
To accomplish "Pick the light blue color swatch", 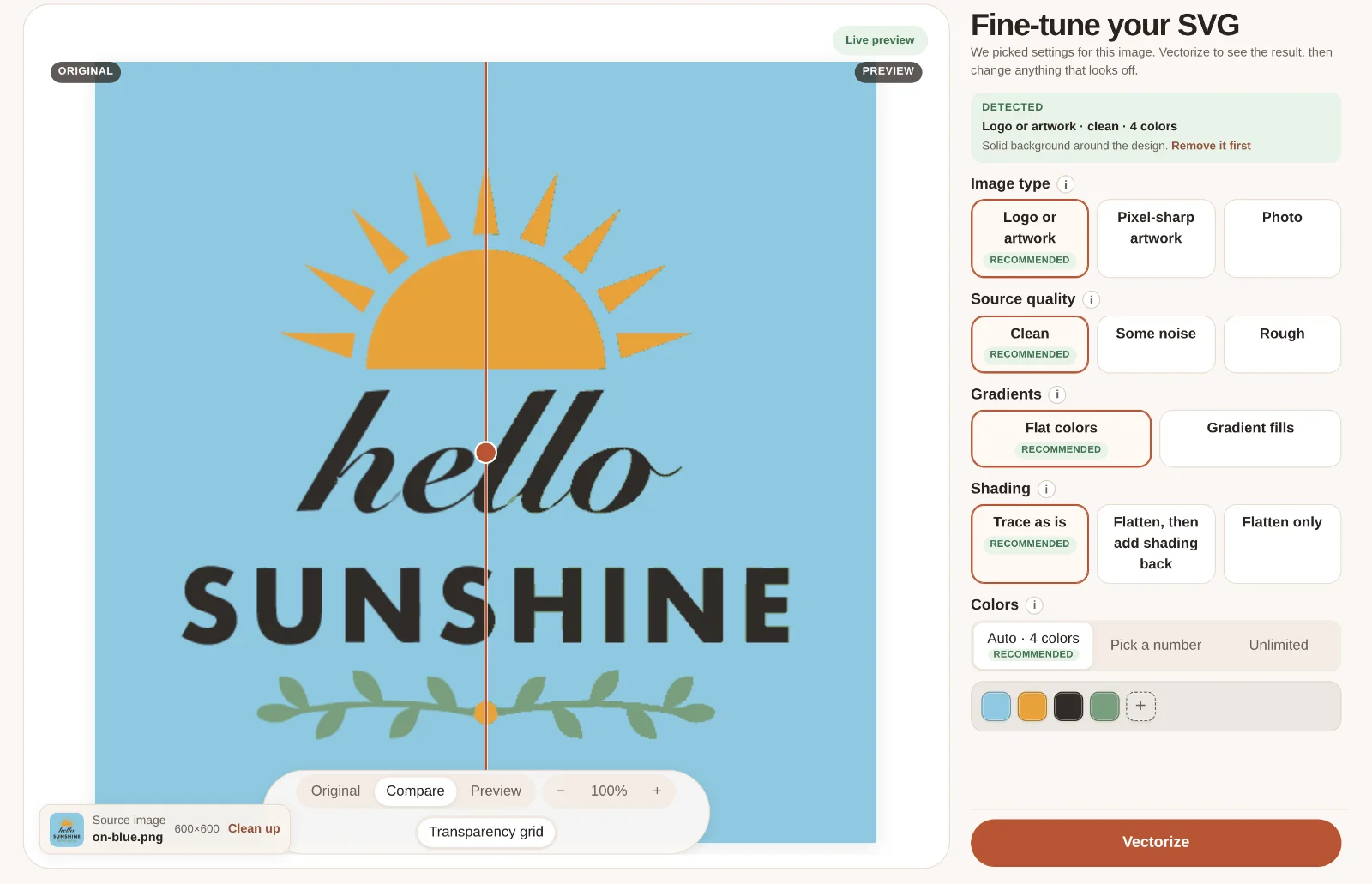I will [x=996, y=706].
